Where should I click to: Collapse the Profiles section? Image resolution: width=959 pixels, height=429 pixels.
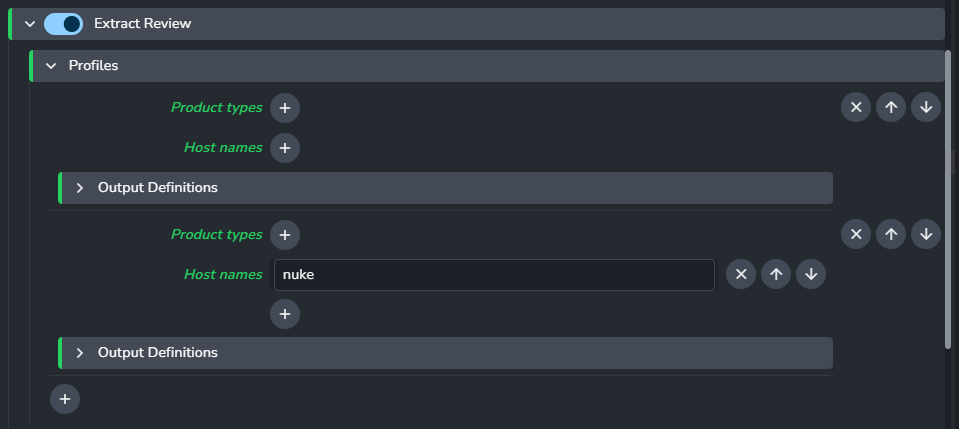pyautogui.click(x=51, y=65)
